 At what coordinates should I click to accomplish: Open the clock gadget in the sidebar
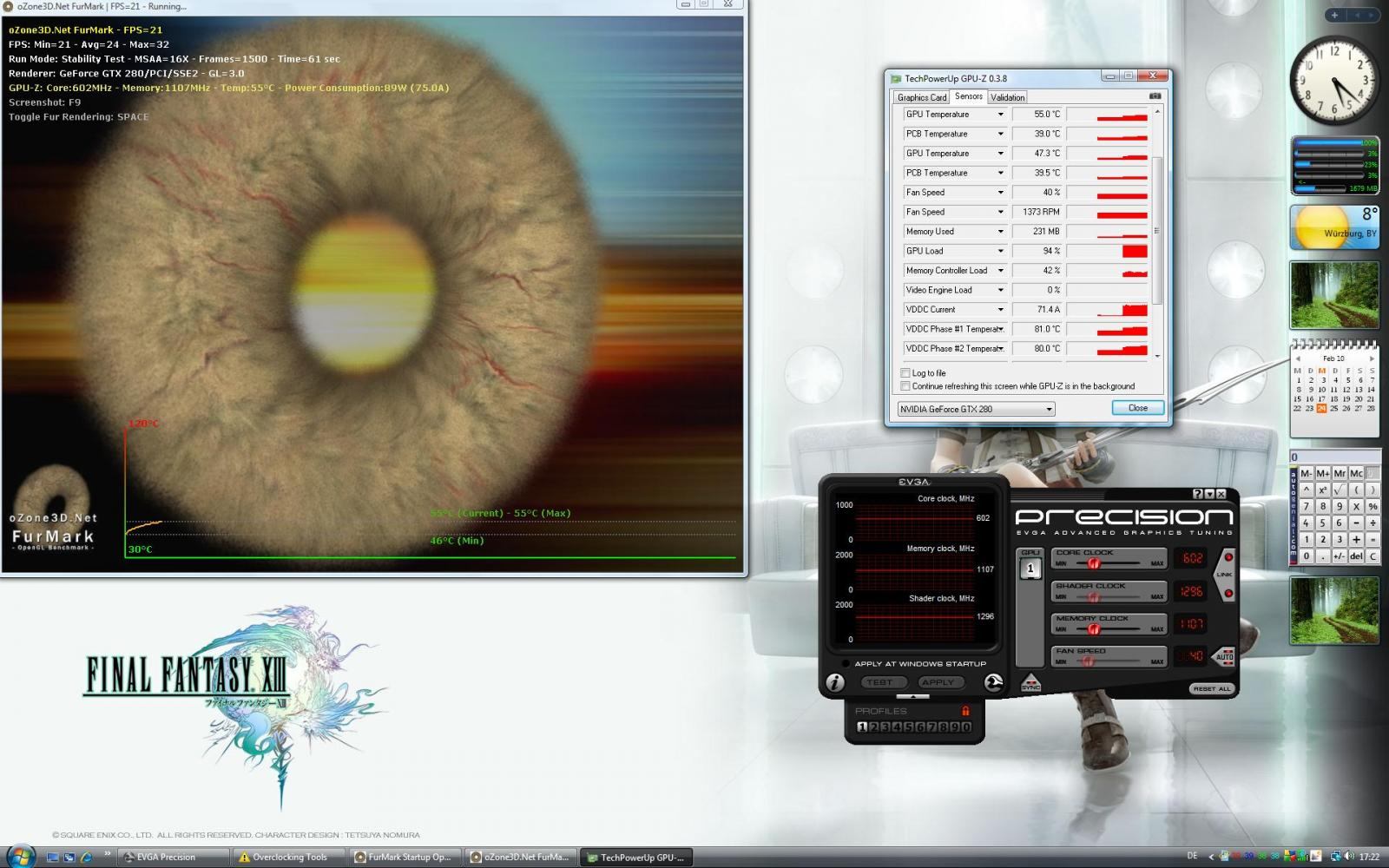coord(1334,81)
